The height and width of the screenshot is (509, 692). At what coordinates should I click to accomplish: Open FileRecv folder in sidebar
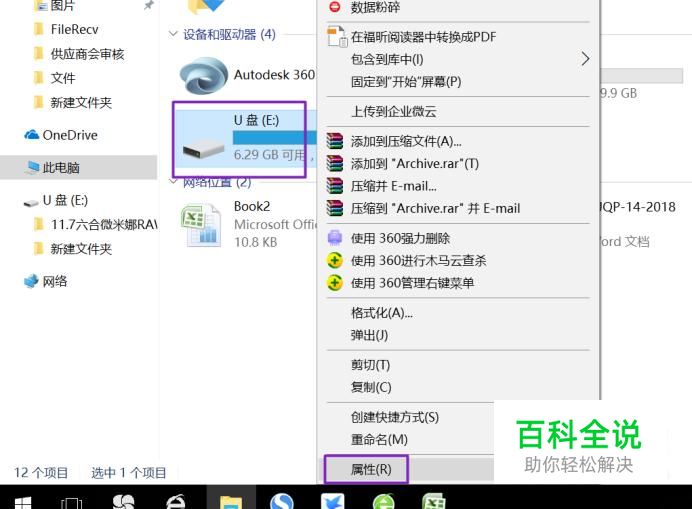pos(74,30)
